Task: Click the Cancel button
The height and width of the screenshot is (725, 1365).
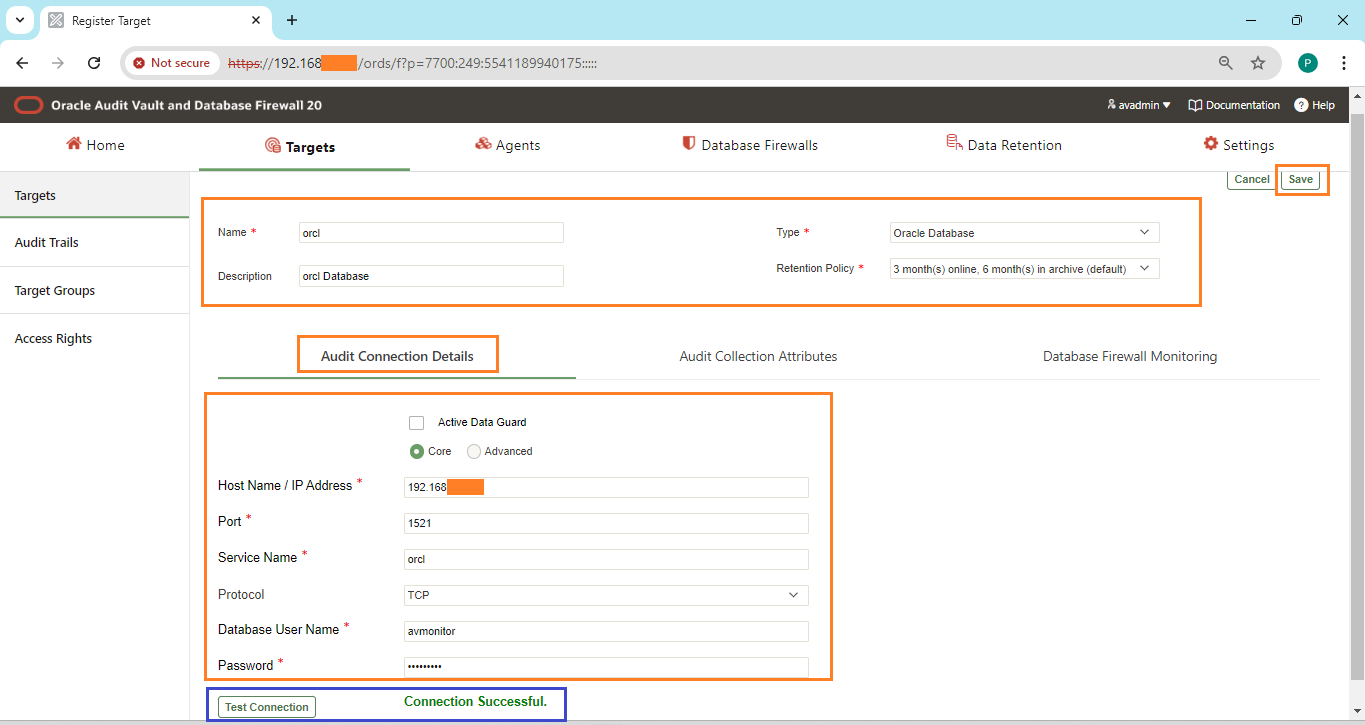Action: pyautogui.click(x=1251, y=180)
